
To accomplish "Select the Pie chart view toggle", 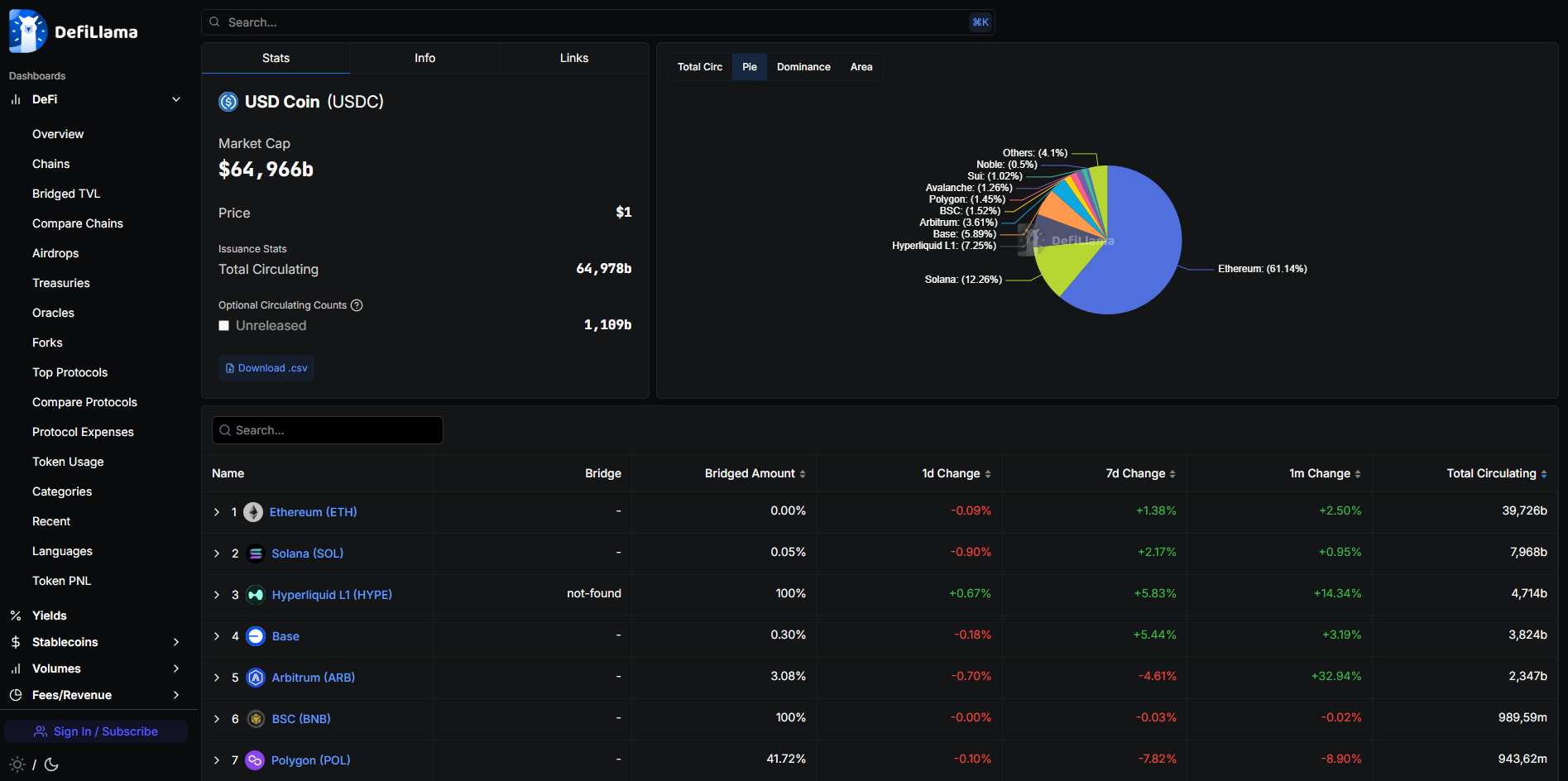I will 749,67.
